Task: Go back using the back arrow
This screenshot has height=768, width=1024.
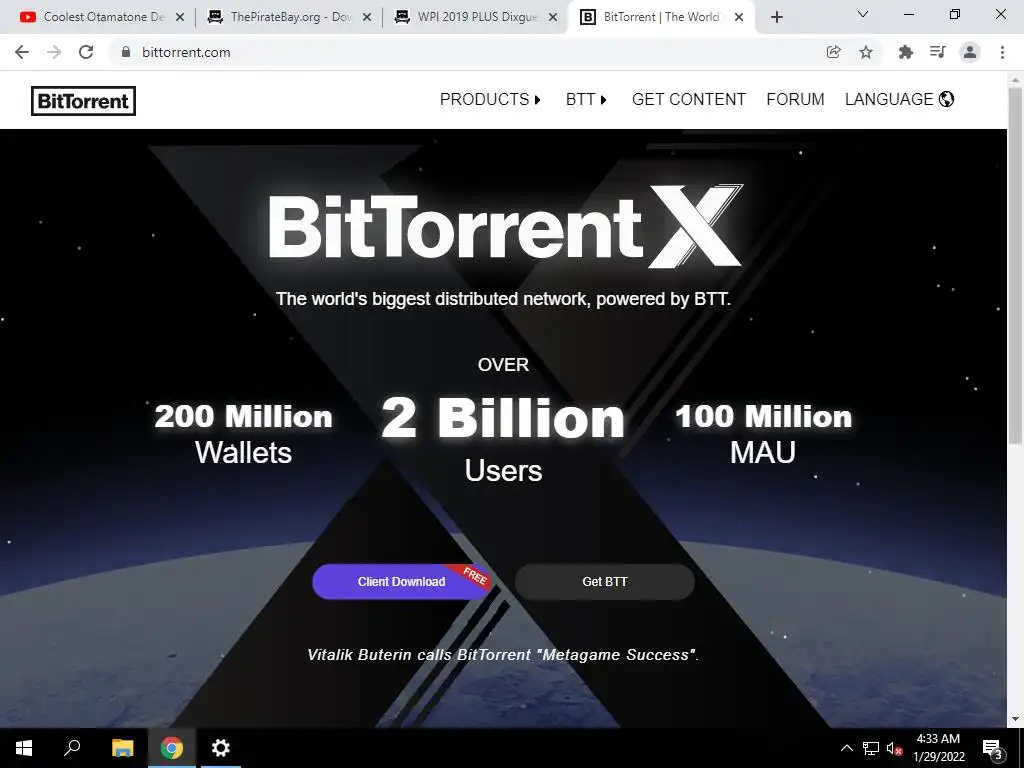Action: coord(22,52)
